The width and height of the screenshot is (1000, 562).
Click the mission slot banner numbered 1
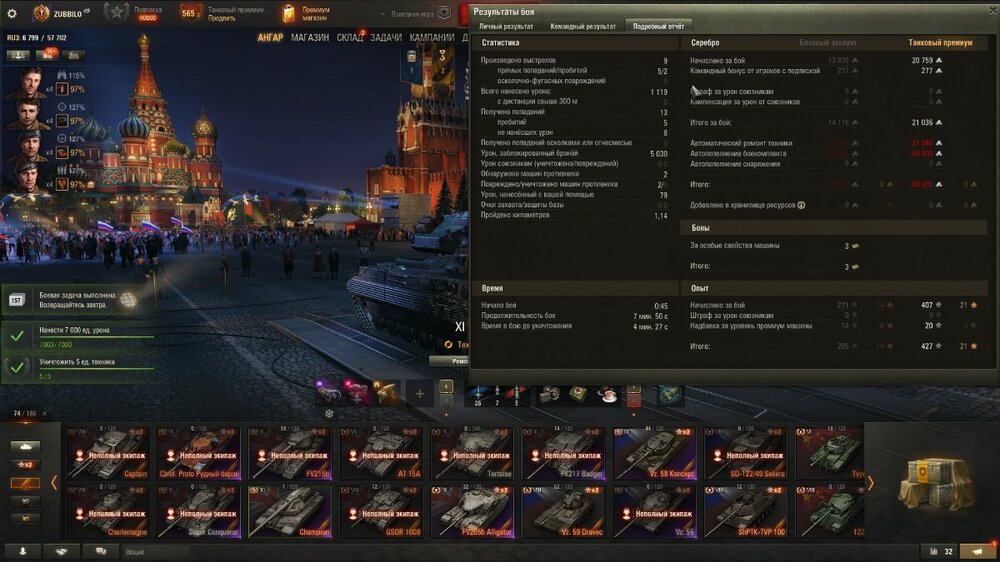[411, 64]
